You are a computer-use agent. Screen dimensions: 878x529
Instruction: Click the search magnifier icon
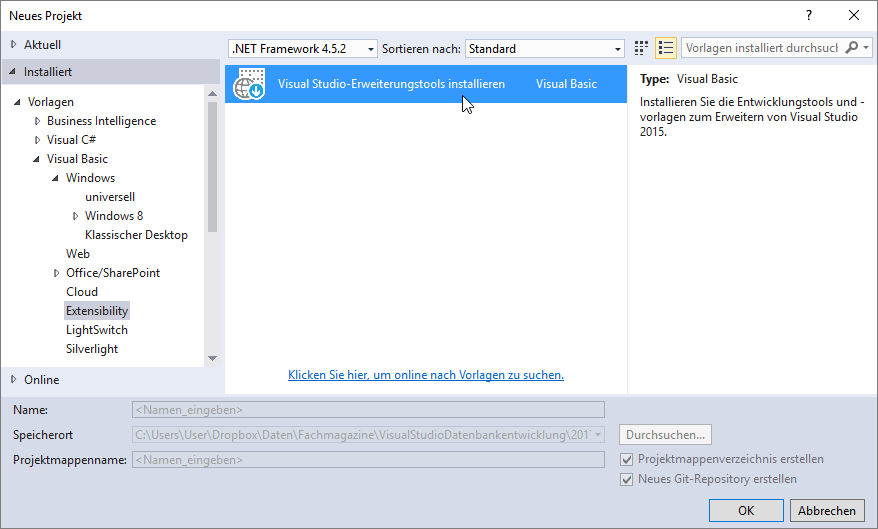tap(852, 48)
